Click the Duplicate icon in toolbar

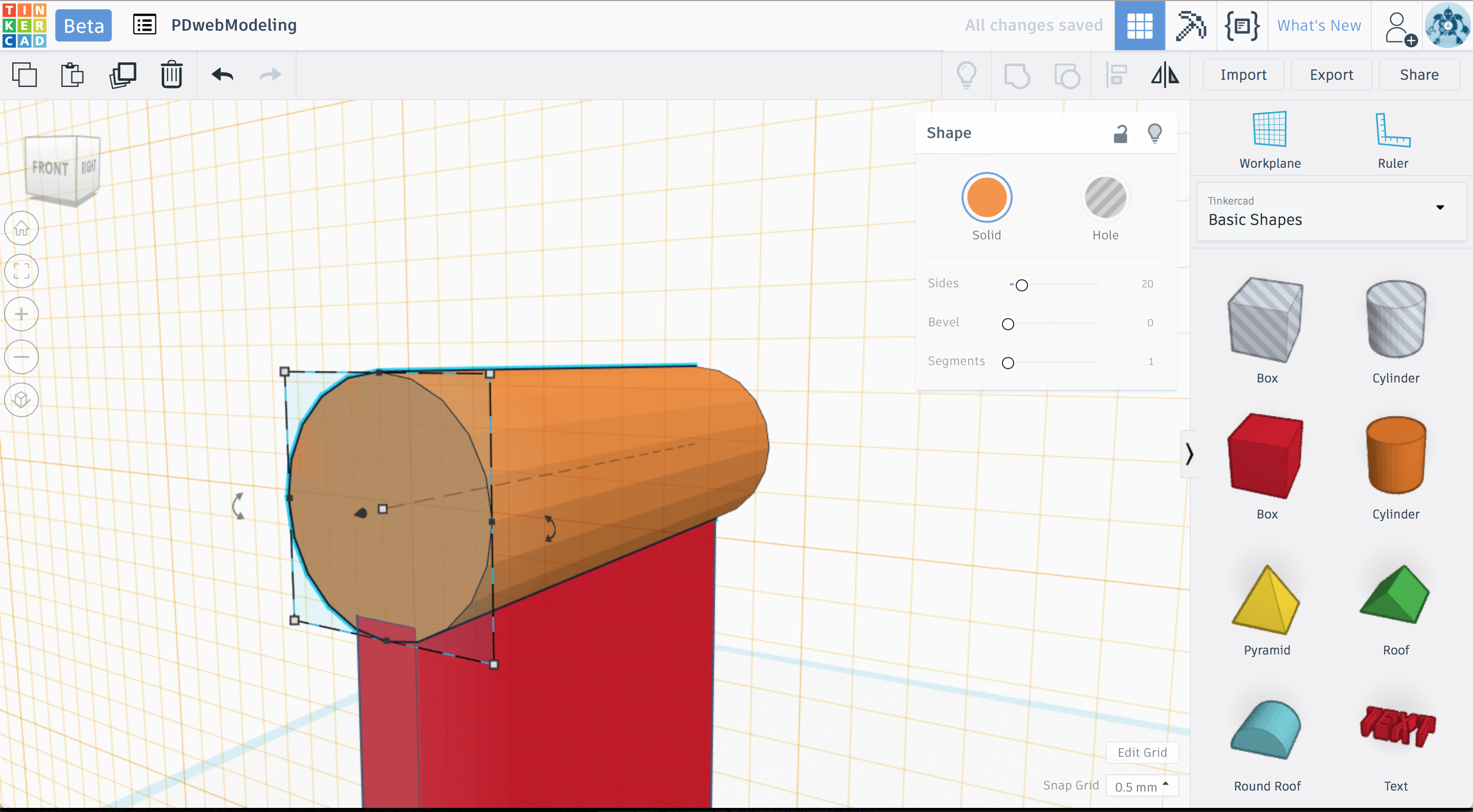tap(122, 75)
